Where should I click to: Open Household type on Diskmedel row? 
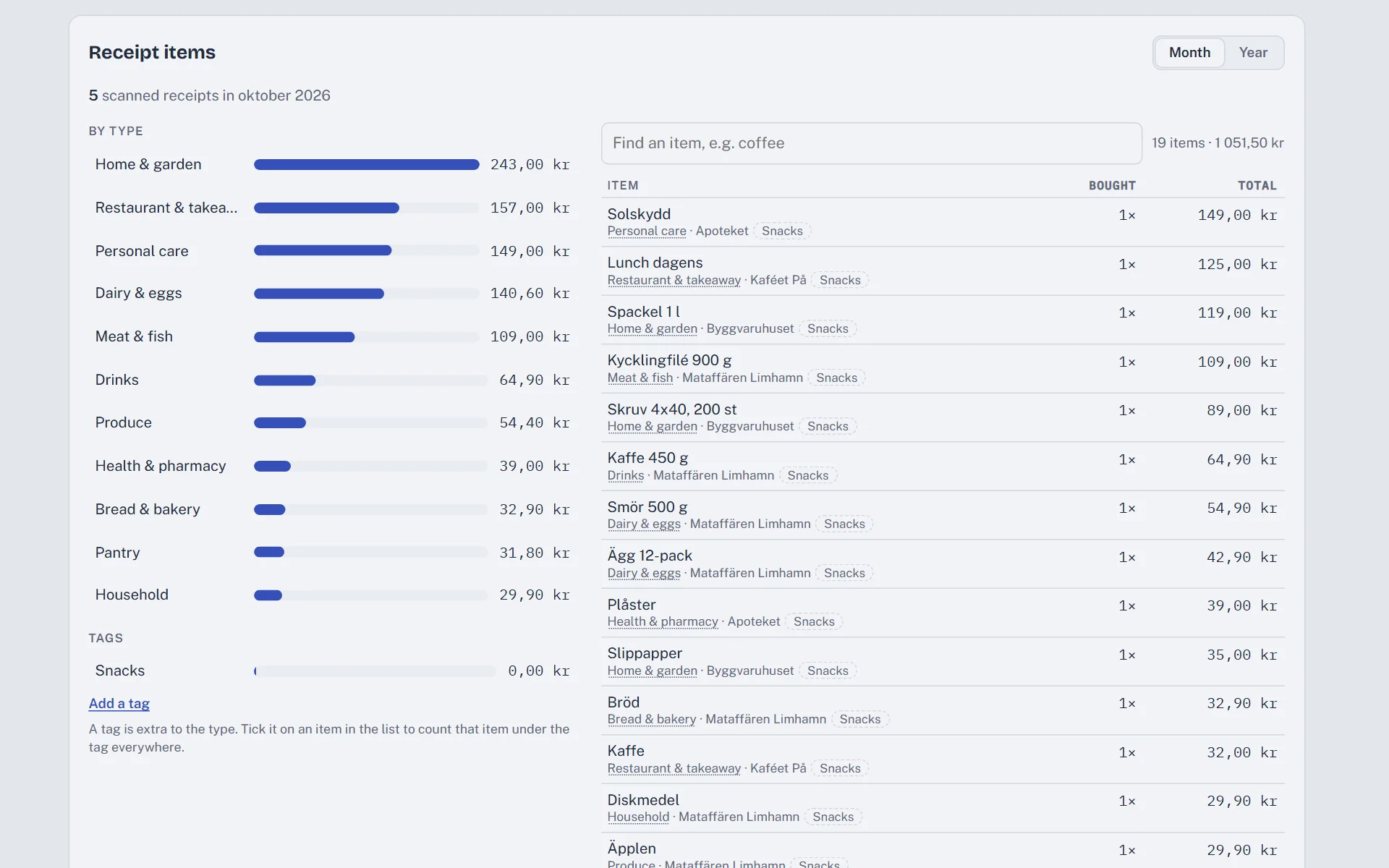click(638, 817)
